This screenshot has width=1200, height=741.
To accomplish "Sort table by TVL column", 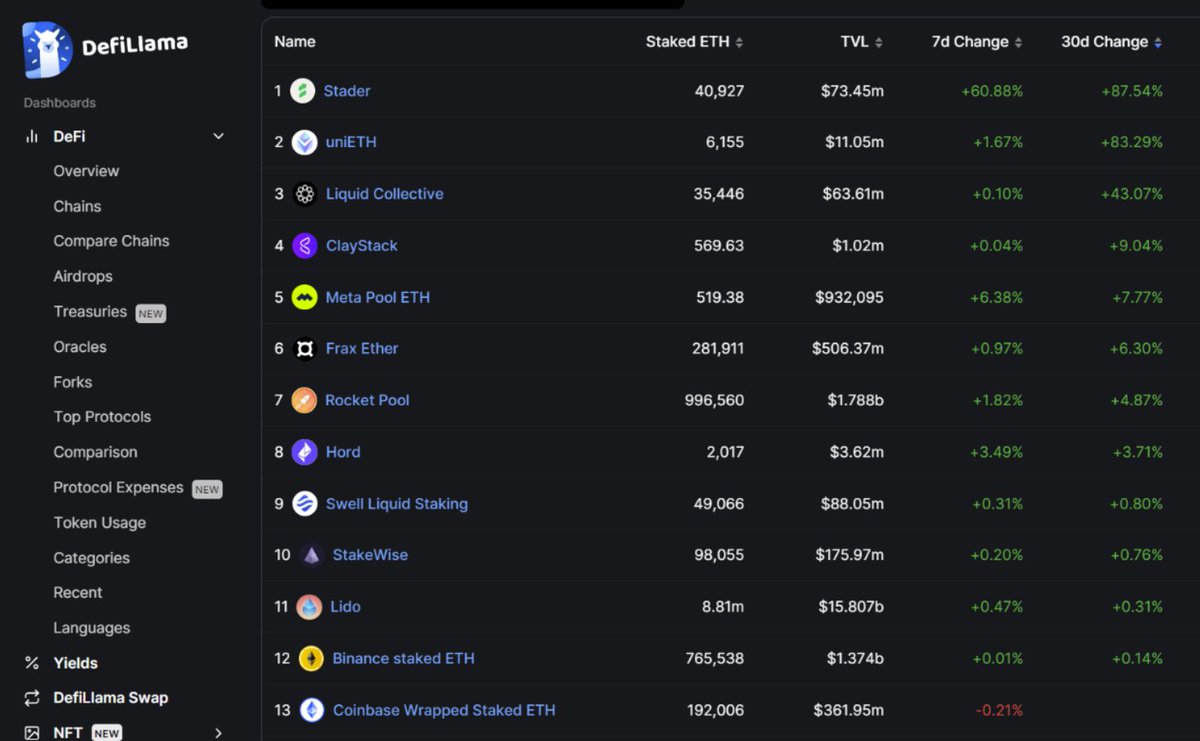I will pos(861,42).
